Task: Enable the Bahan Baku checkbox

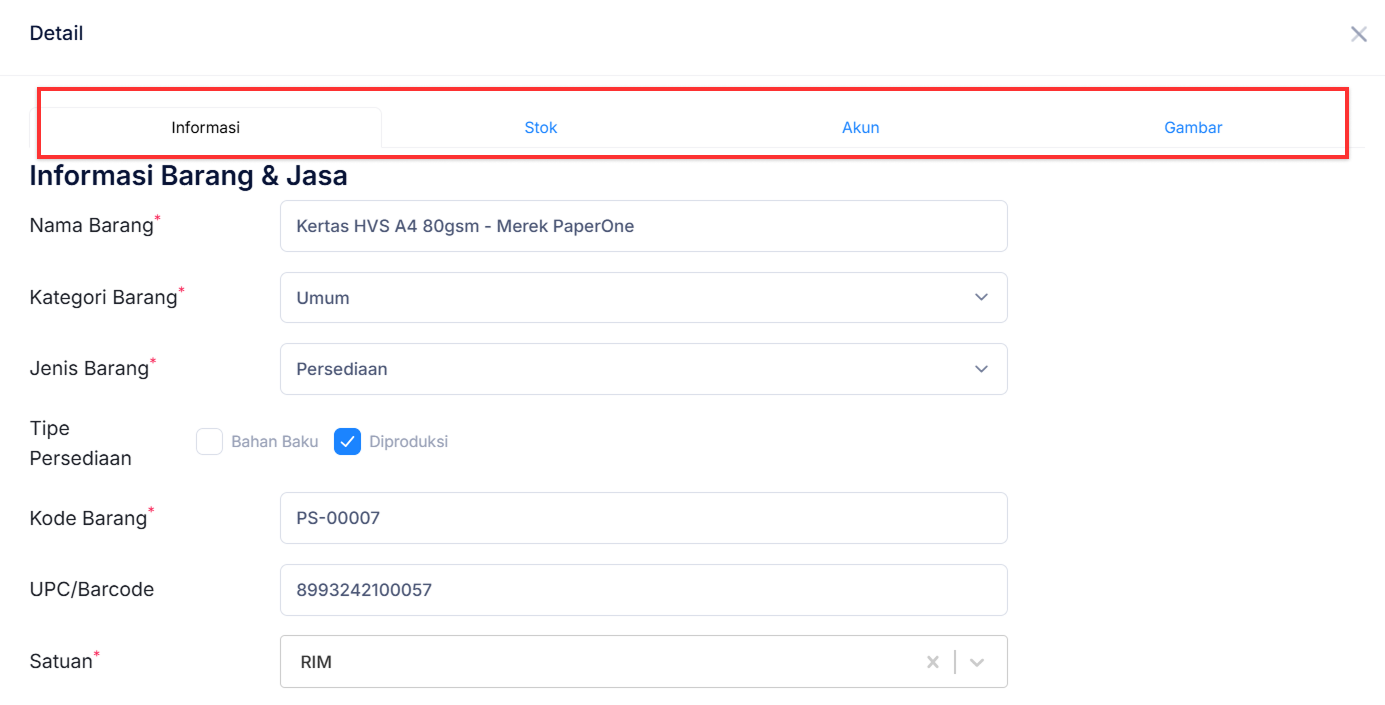Action: [x=209, y=441]
